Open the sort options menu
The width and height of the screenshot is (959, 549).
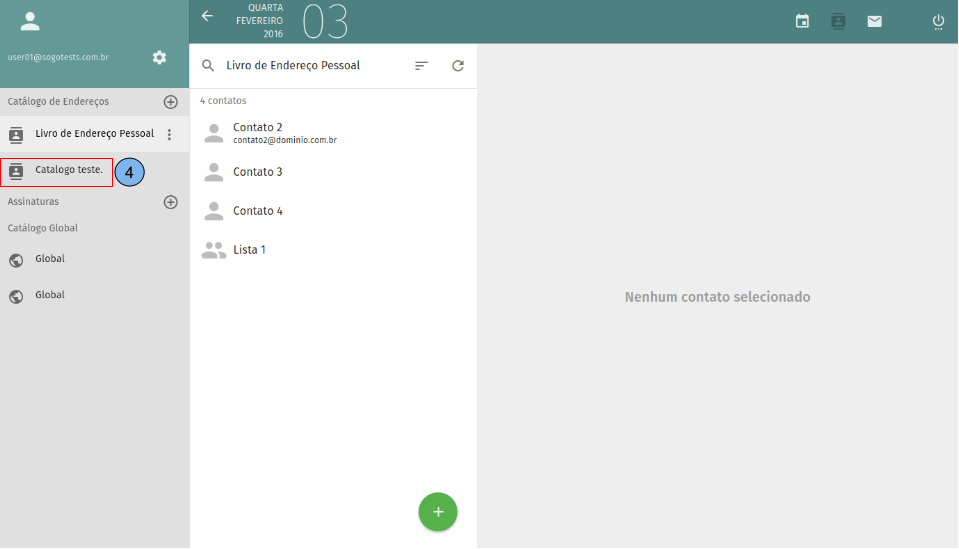coord(421,66)
